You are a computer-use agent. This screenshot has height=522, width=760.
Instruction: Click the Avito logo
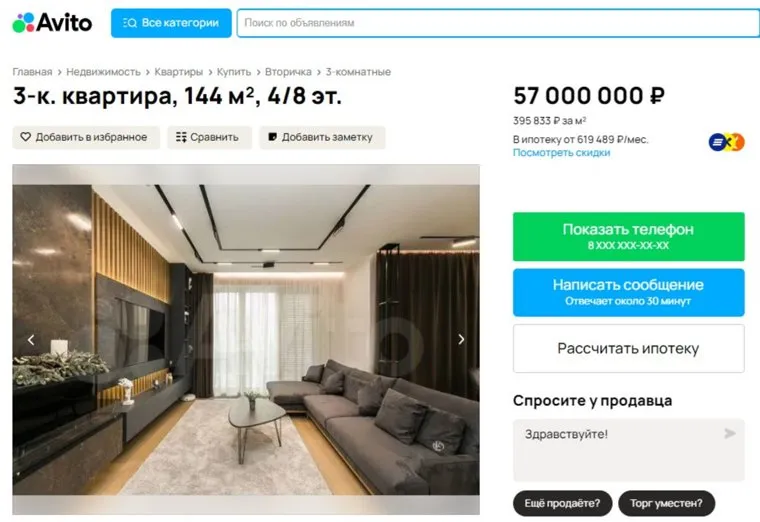pyautogui.click(x=52, y=23)
